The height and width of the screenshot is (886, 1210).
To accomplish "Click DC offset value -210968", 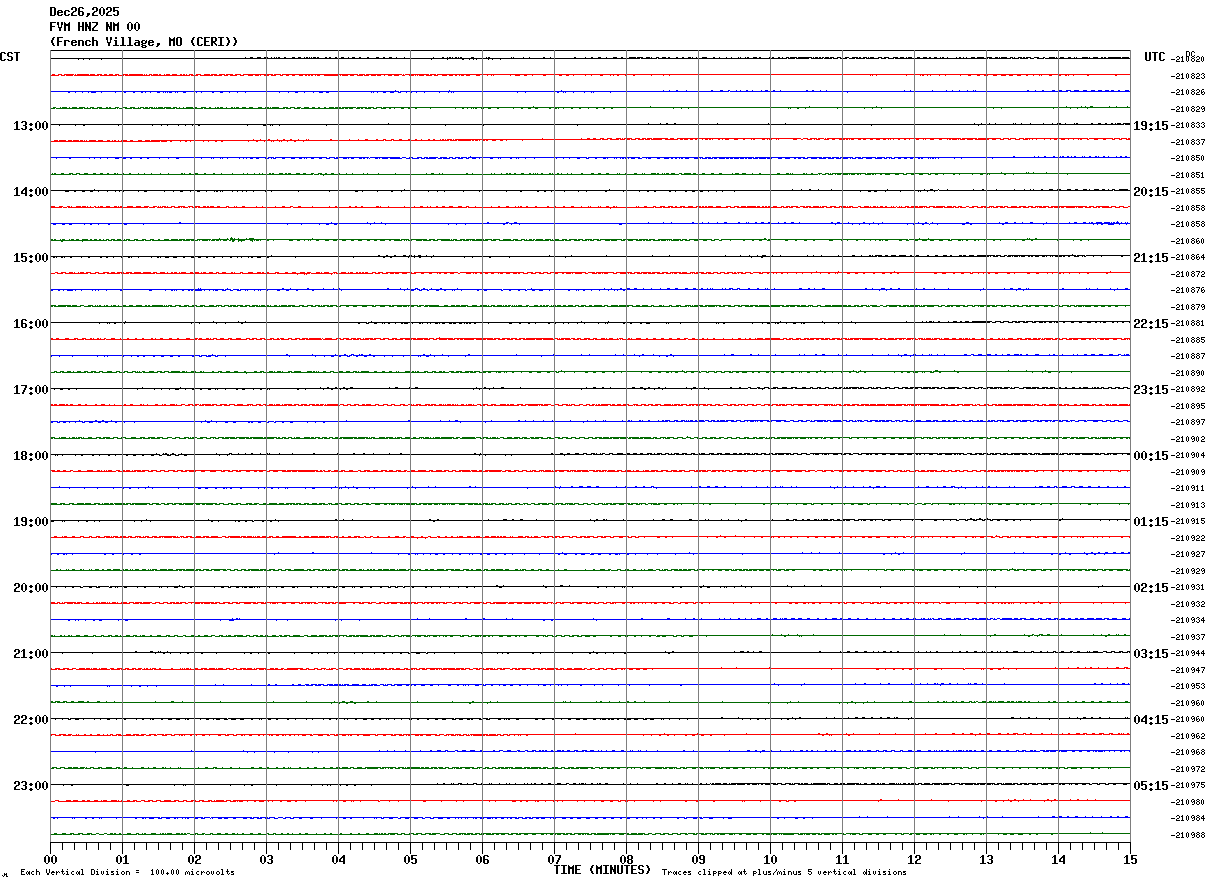I will 1188,752.
